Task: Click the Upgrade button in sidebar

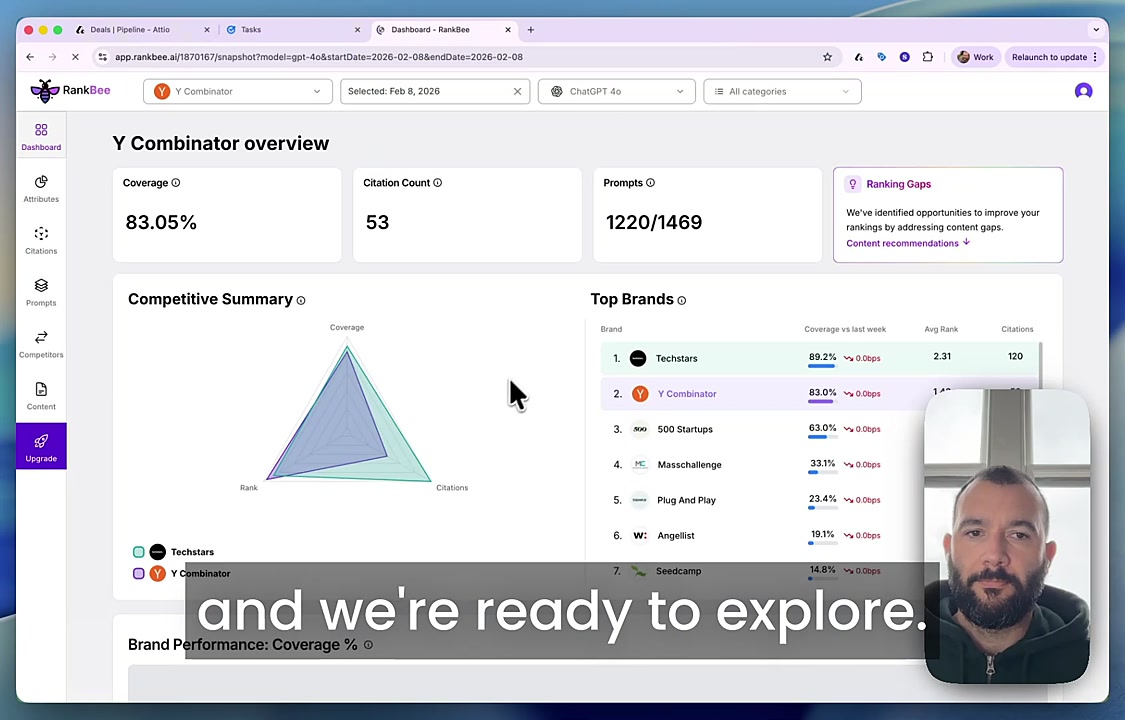Action: click(41, 447)
